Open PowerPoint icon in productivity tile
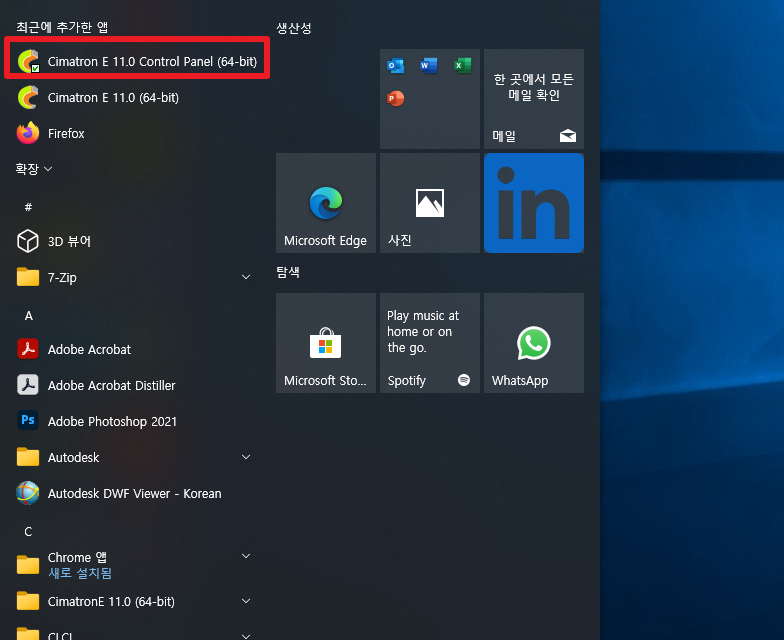The height and width of the screenshot is (640, 784). pyautogui.click(x=396, y=98)
